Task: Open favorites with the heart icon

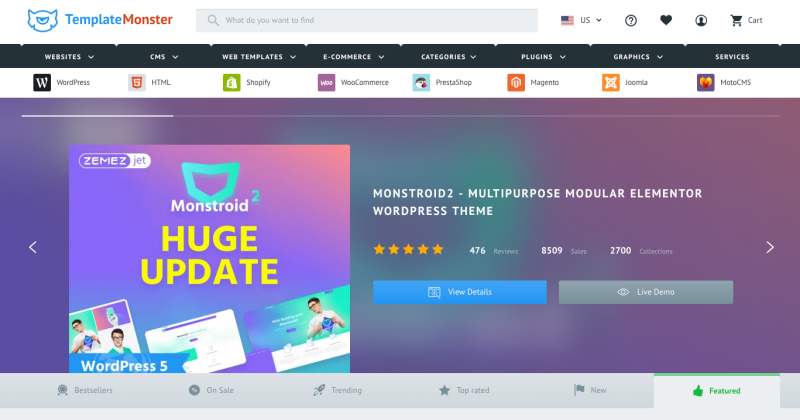Action: (666, 20)
